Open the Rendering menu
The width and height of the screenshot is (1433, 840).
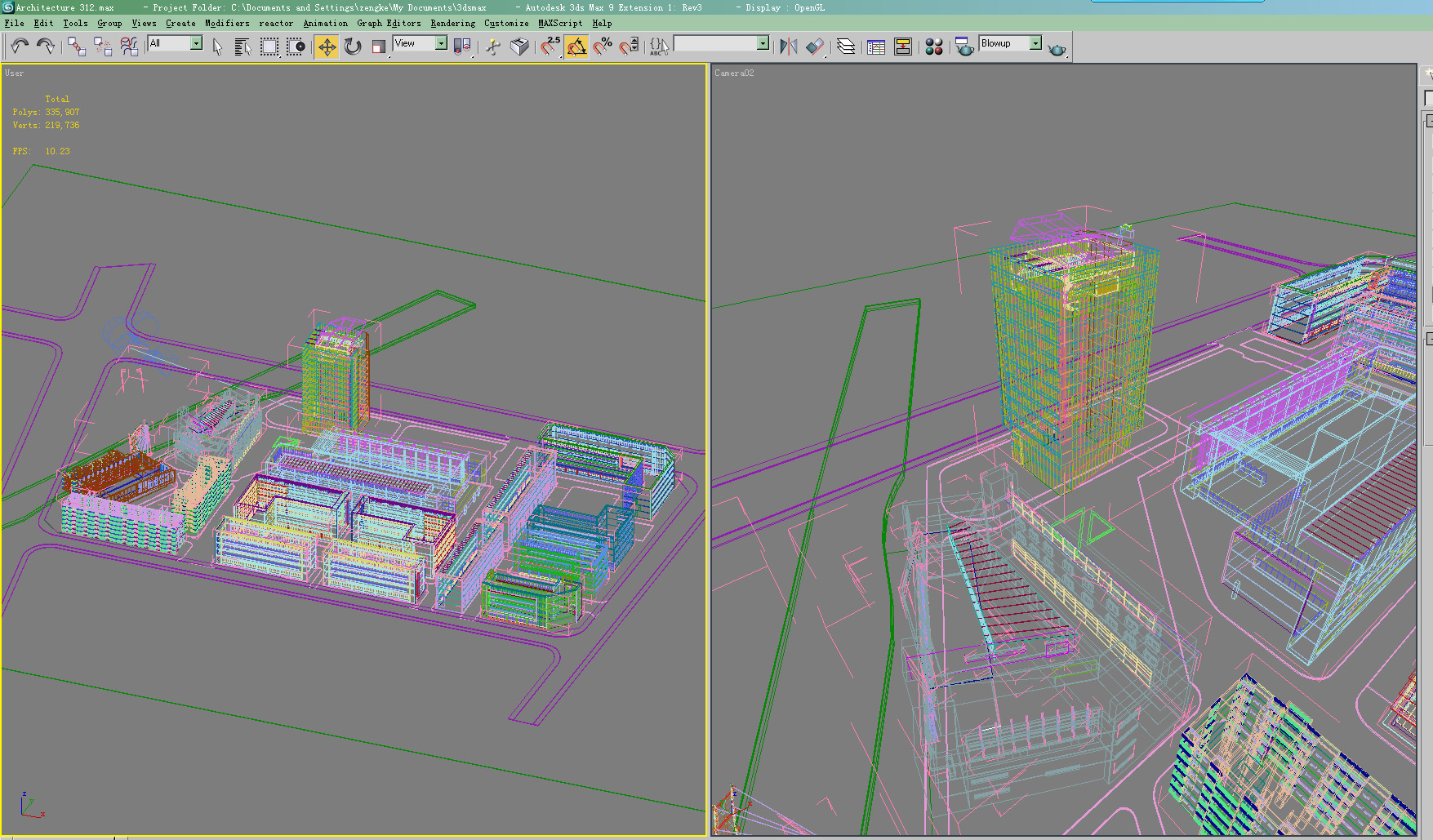click(x=452, y=23)
